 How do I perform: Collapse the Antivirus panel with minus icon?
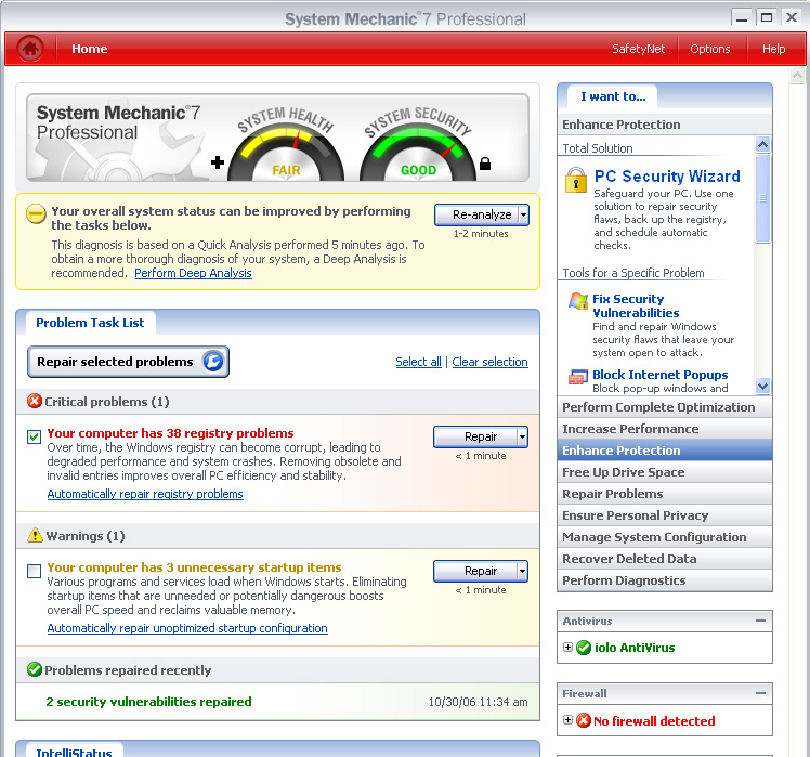tap(760, 620)
